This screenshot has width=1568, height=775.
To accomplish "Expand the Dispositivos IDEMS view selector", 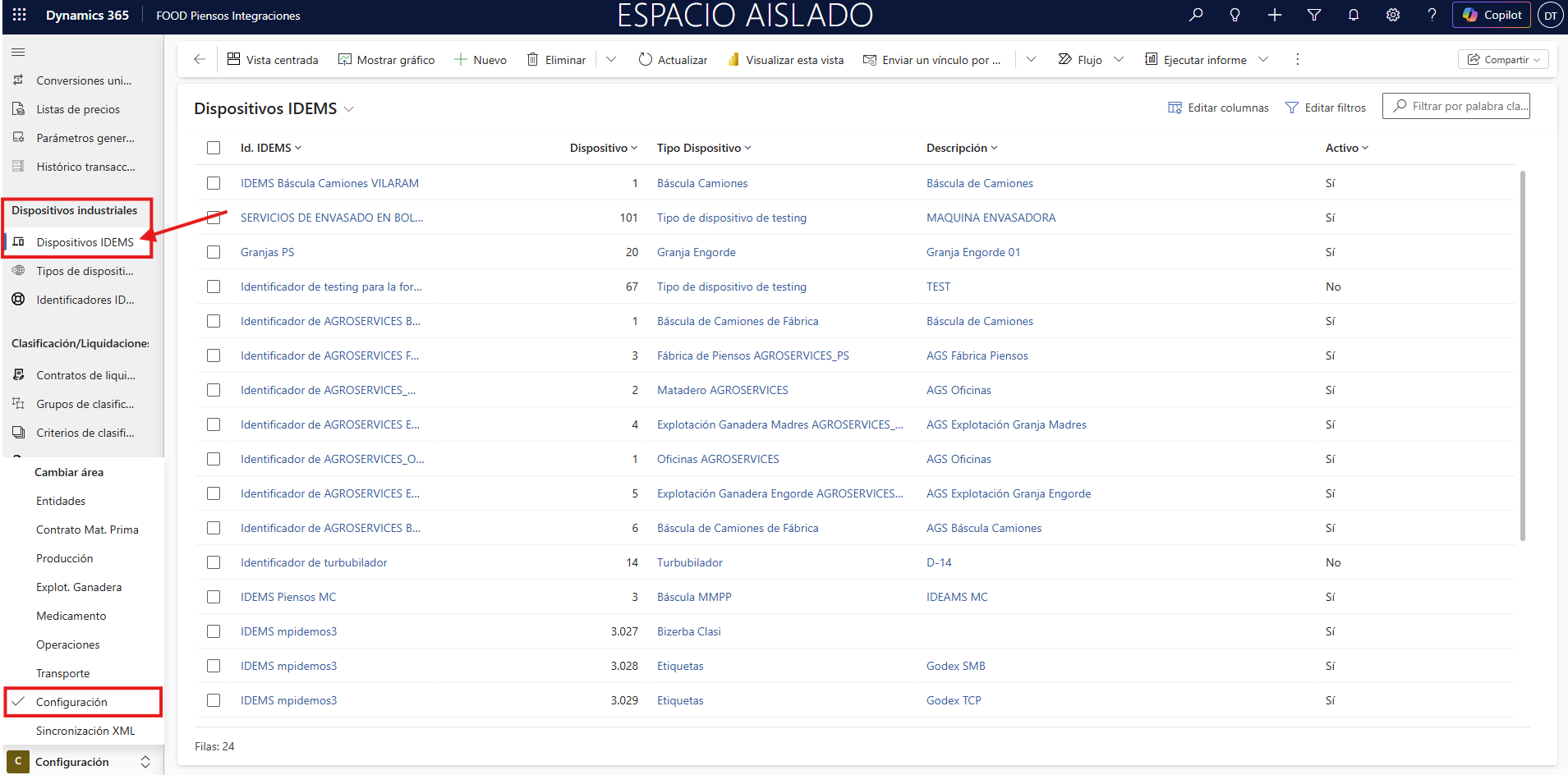I will [x=349, y=109].
